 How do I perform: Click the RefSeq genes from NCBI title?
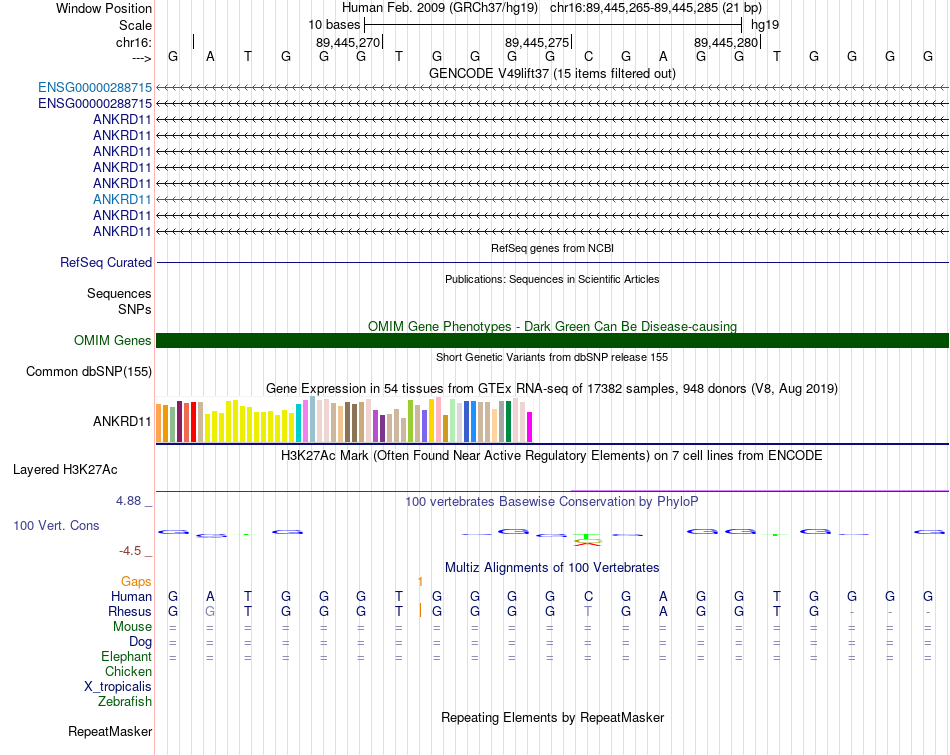552,248
